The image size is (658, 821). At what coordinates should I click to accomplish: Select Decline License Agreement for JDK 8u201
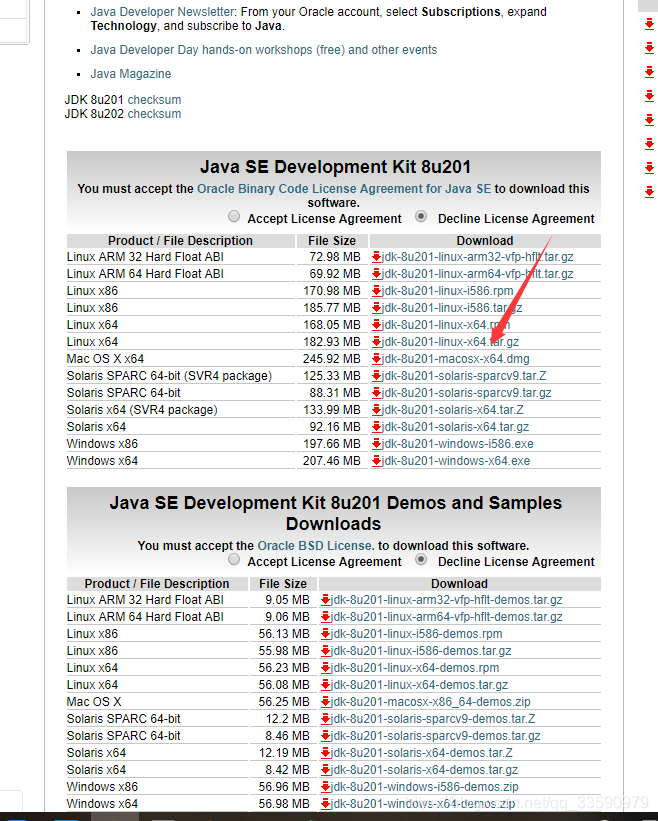(x=421, y=216)
